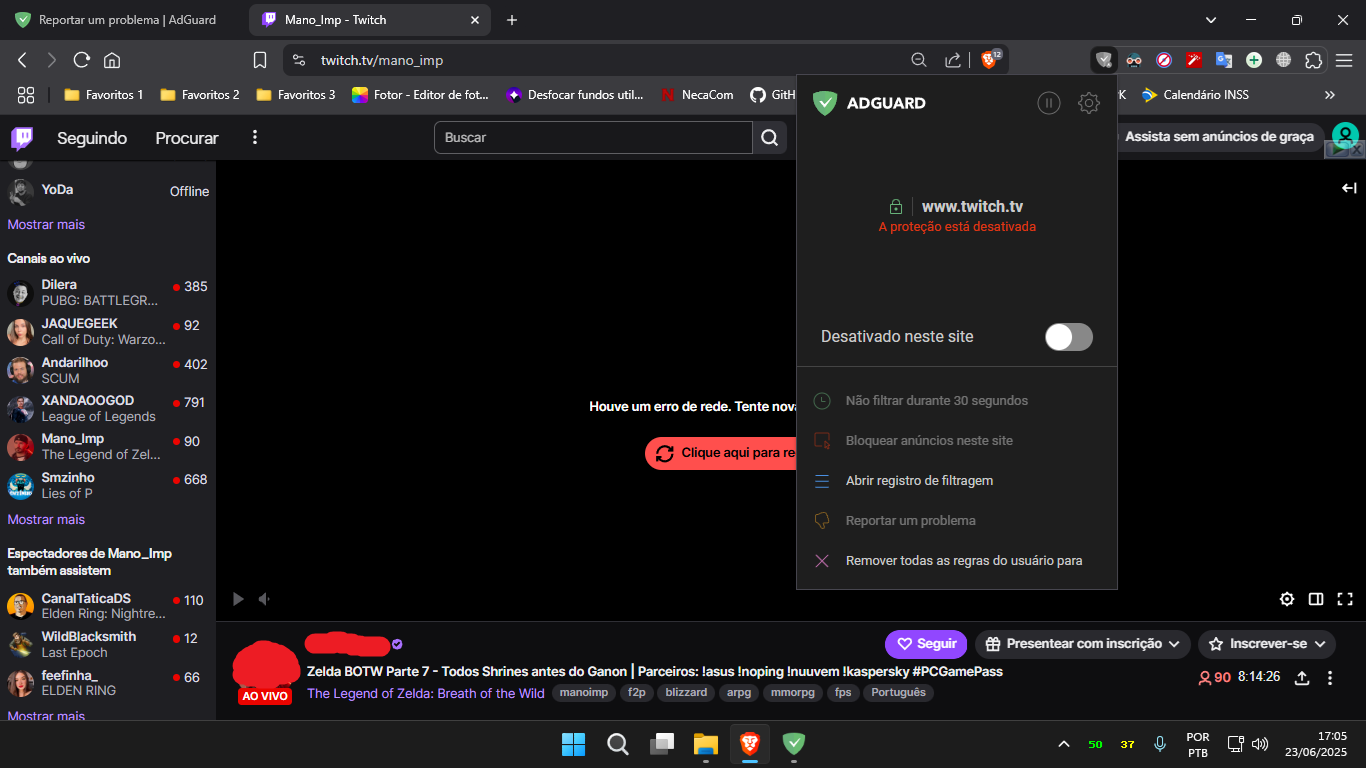Image resolution: width=1366 pixels, height=768 pixels.
Task: Switch to the 'Procurar' tab
Action: coord(186,138)
